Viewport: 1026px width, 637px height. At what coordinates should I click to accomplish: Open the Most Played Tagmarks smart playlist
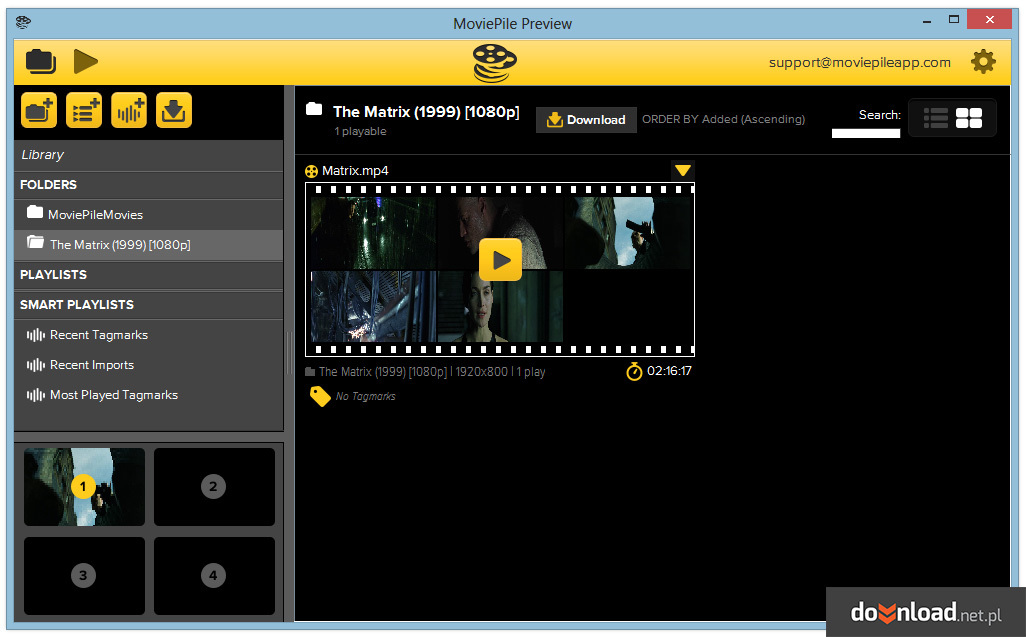click(149, 395)
